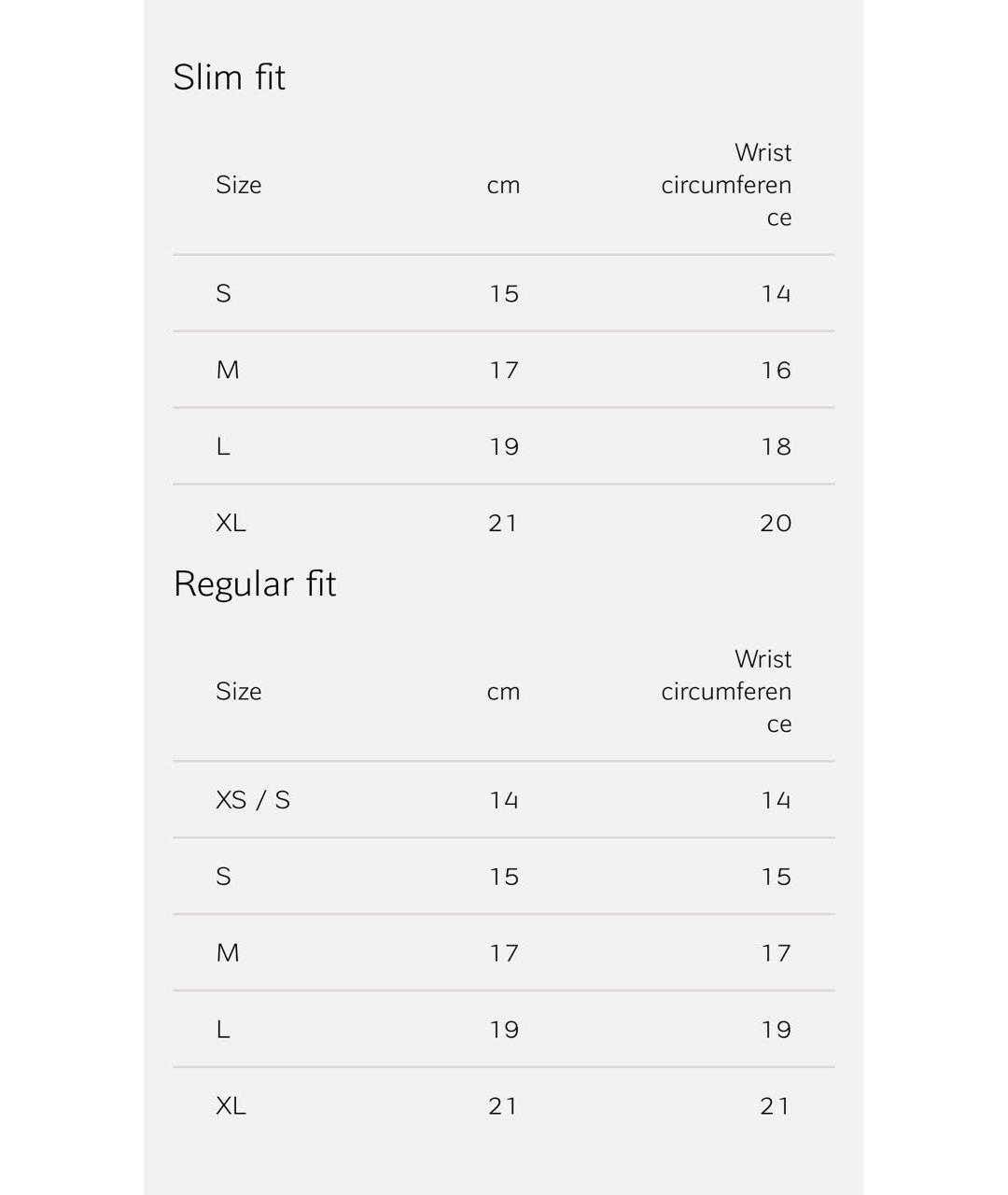Screen dimensions: 1008x1195
Task: Click wrist value 20 in Slim fit table
Action: tap(776, 523)
